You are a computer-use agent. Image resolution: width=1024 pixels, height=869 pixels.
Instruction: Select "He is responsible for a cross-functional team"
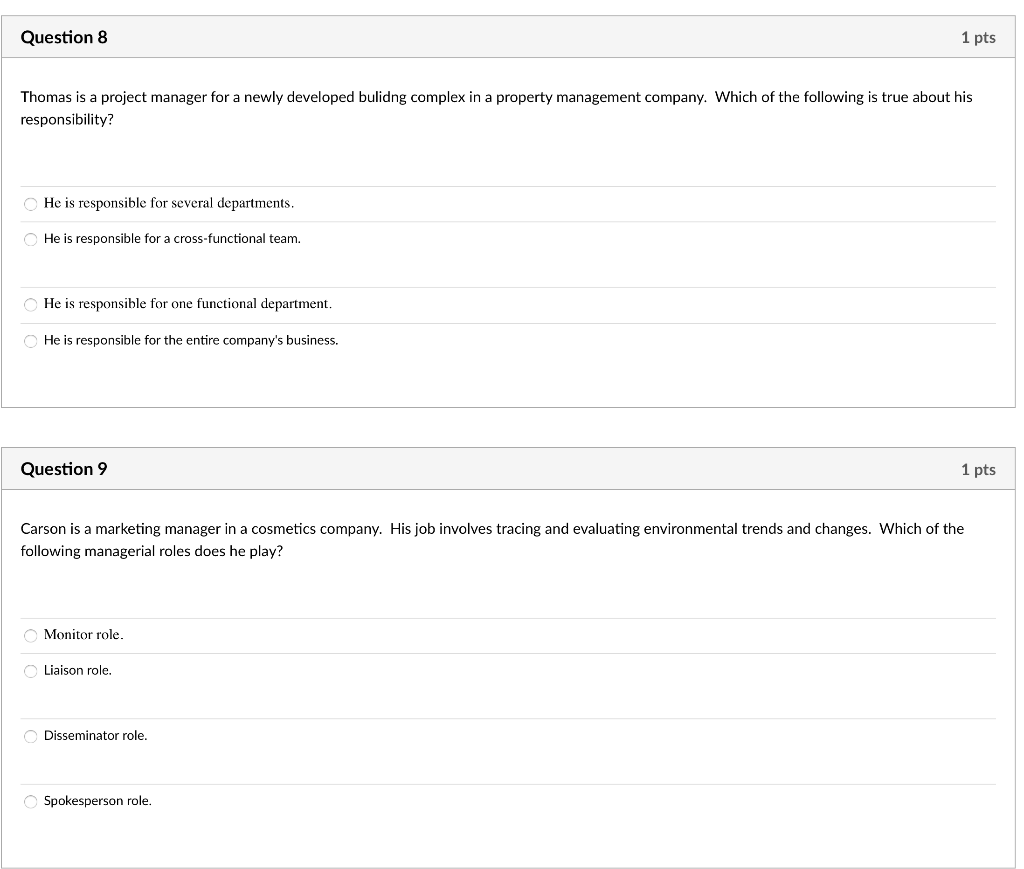coord(30,239)
